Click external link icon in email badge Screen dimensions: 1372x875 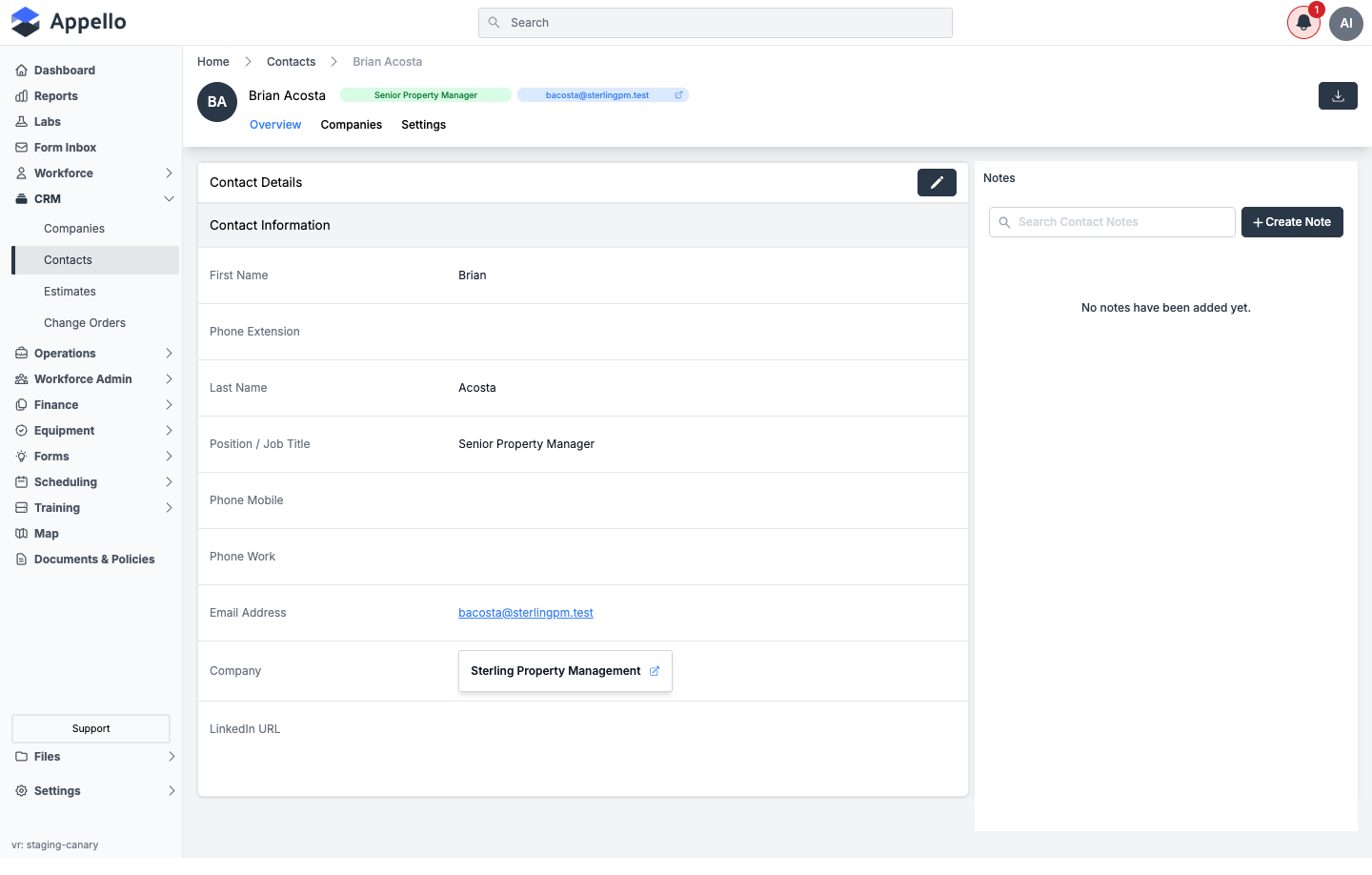click(678, 95)
